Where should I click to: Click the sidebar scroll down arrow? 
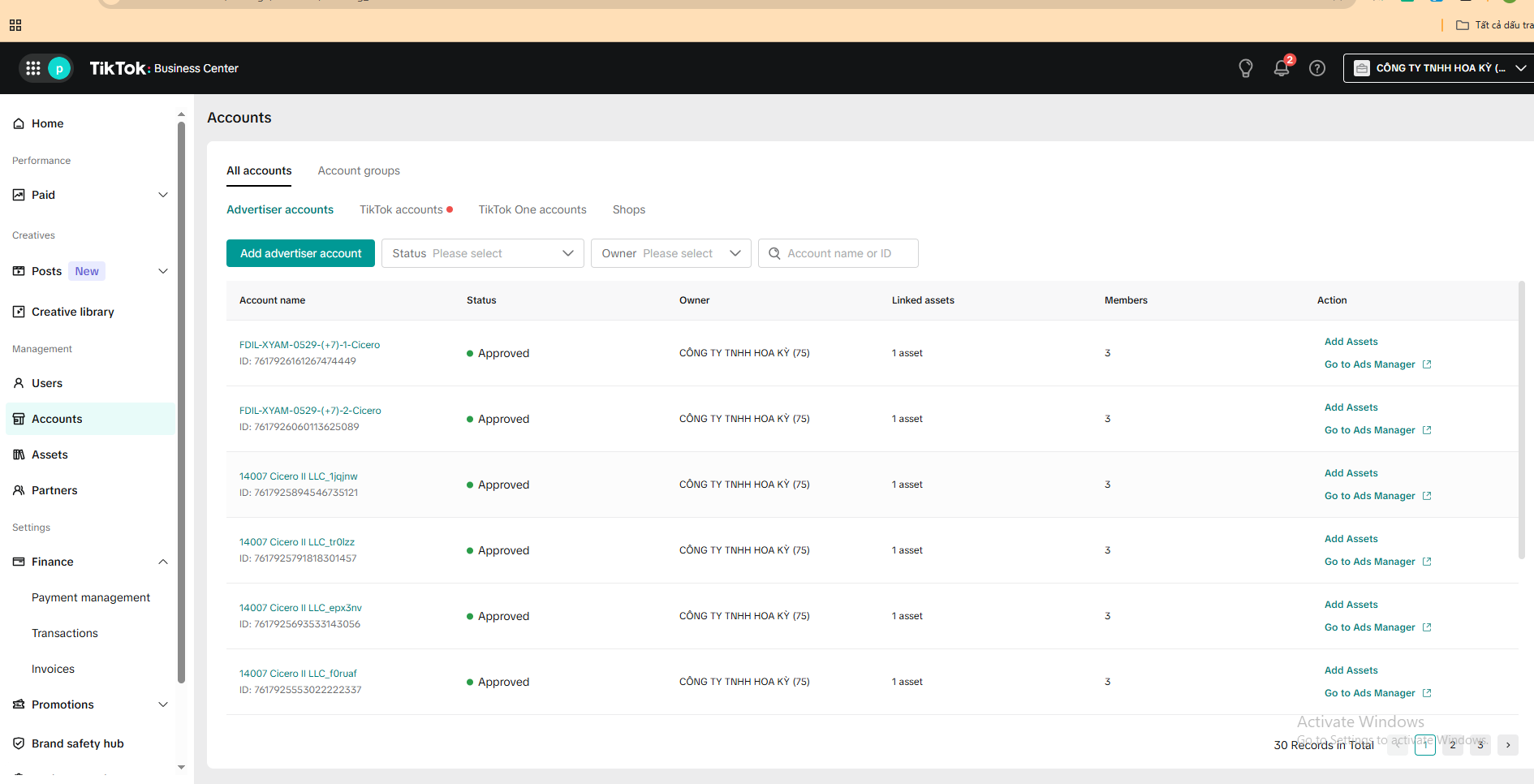pos(181,767)
